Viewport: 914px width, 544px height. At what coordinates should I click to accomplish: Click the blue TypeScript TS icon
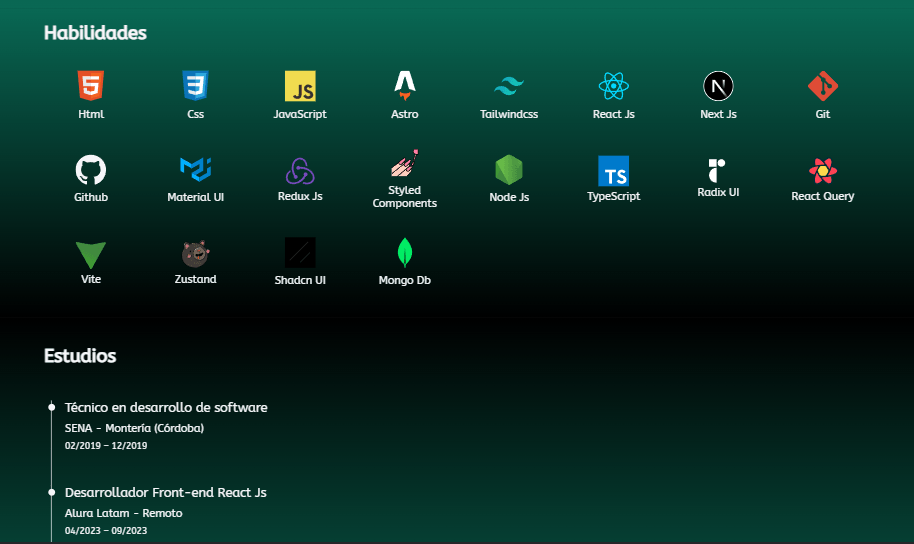click(614, 171)
